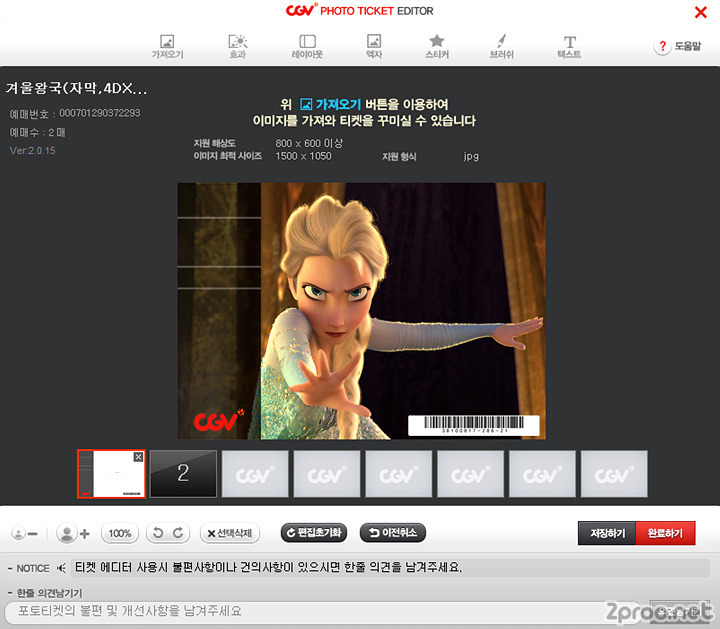720x629 pixels.
Task: Click the jpg supported format text
Action: pyautogui.click(x=471, y=156)
